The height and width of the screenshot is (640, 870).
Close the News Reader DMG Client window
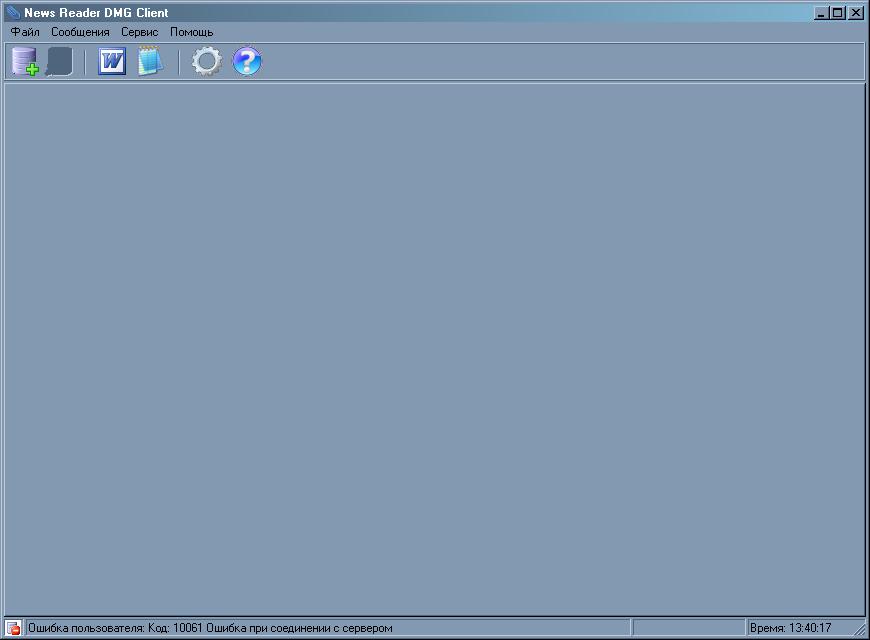point(856,13)
